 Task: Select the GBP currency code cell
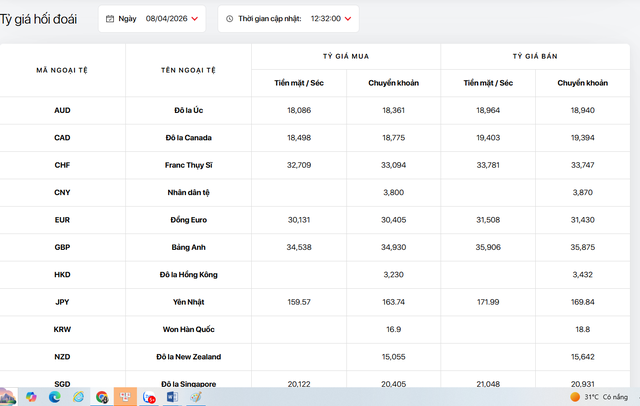tap(62, 247)
